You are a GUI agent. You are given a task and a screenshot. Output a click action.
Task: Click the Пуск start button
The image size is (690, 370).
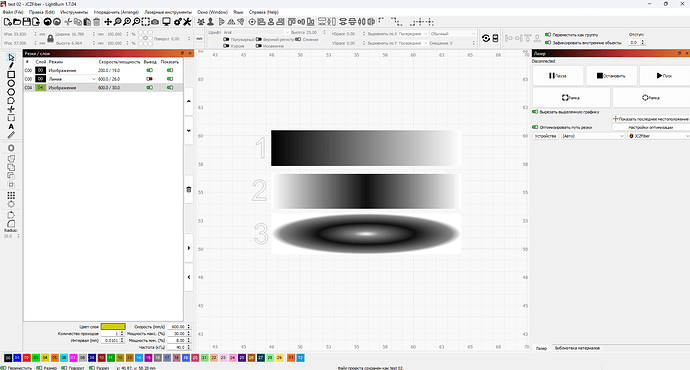(664, 76)
